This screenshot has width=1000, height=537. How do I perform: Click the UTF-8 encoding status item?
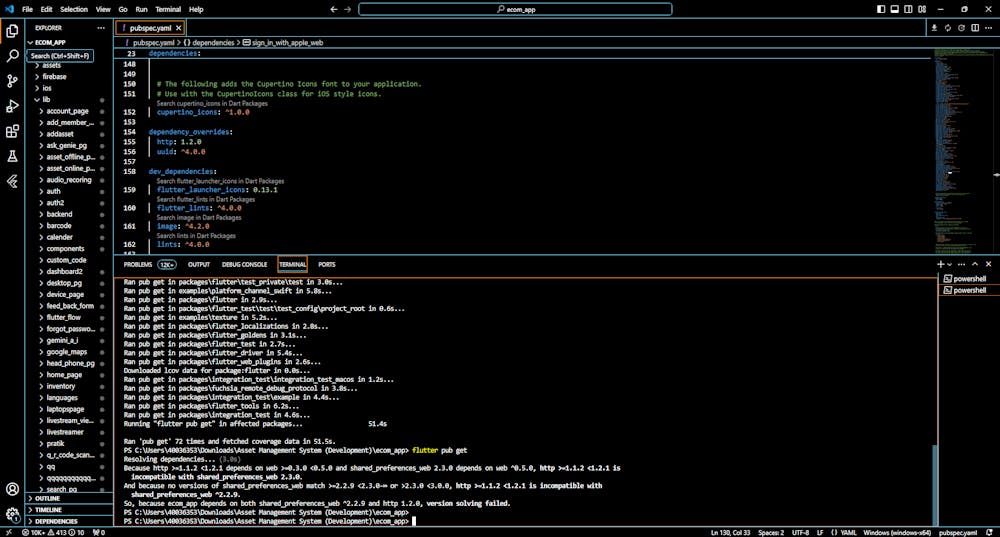coord(800,532)
